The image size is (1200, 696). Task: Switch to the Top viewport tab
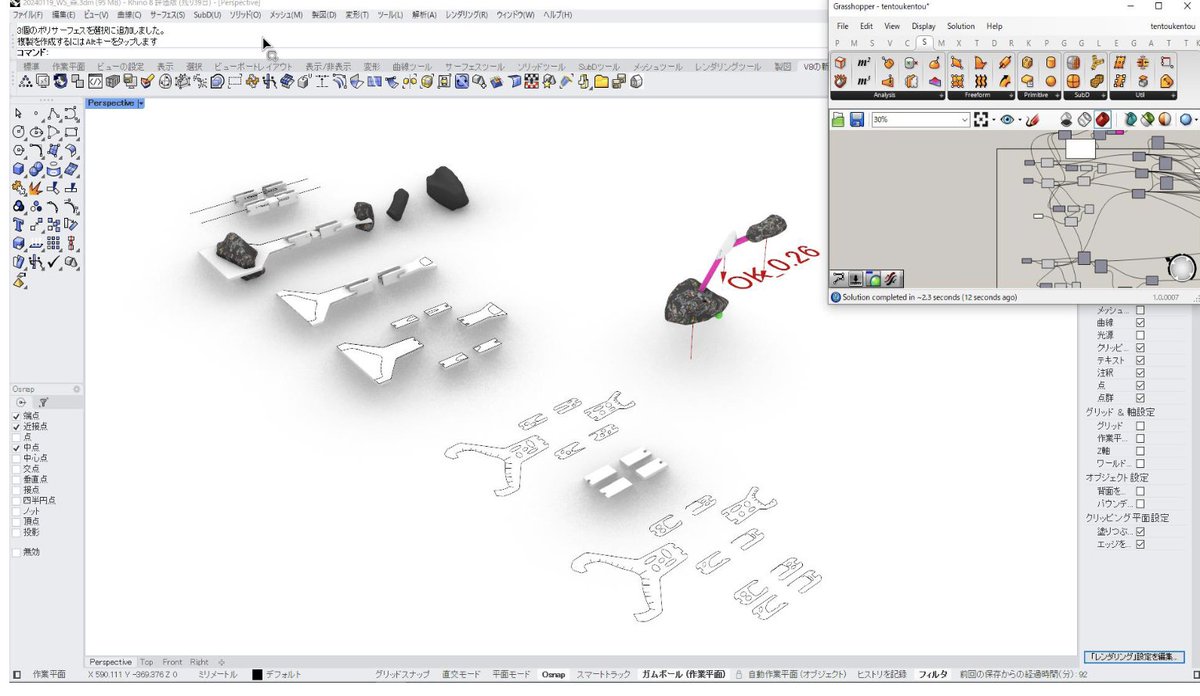tap(146, 662)
